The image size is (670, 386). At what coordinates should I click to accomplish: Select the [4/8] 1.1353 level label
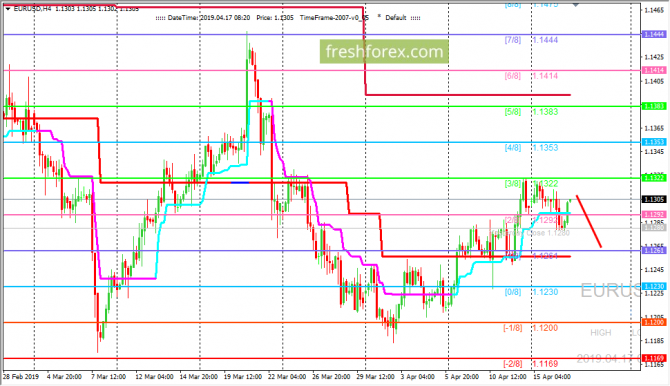pos(531,148)
